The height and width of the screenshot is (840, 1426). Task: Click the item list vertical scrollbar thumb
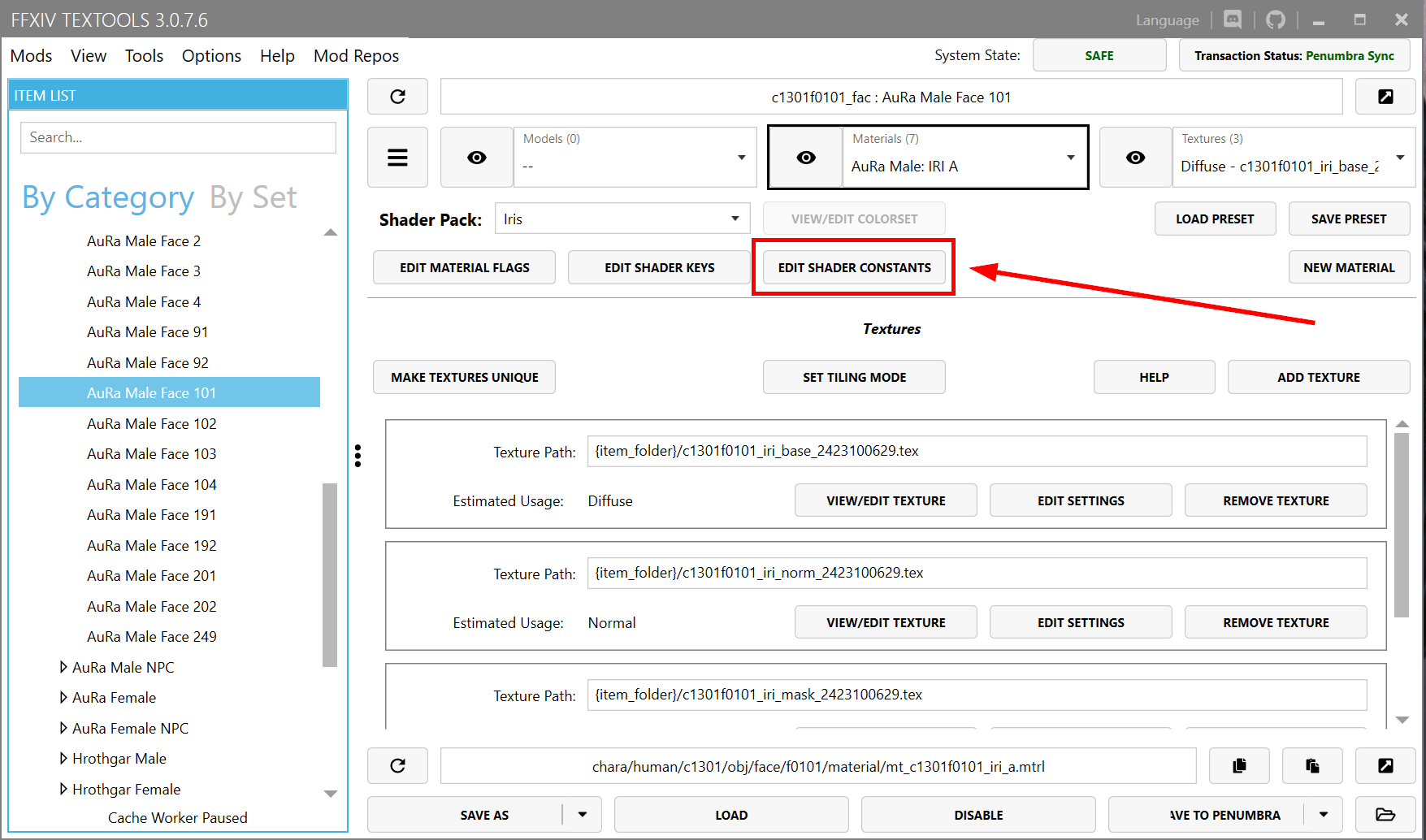[x=329, y=575]
